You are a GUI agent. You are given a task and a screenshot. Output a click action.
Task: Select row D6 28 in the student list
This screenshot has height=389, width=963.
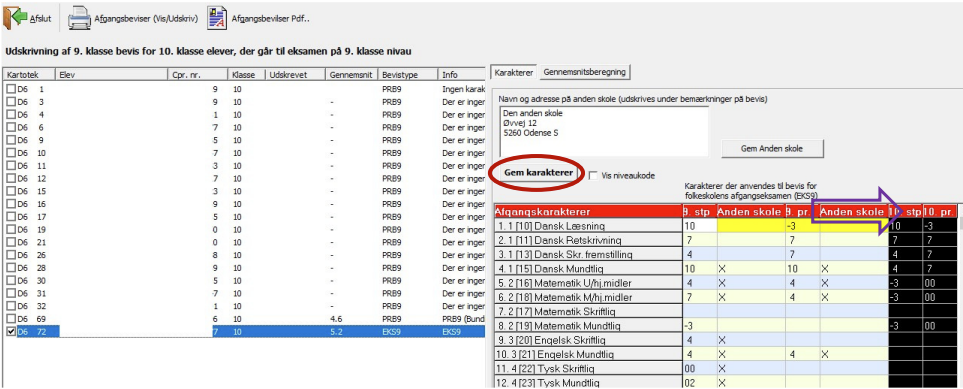(x=244, y=267)
